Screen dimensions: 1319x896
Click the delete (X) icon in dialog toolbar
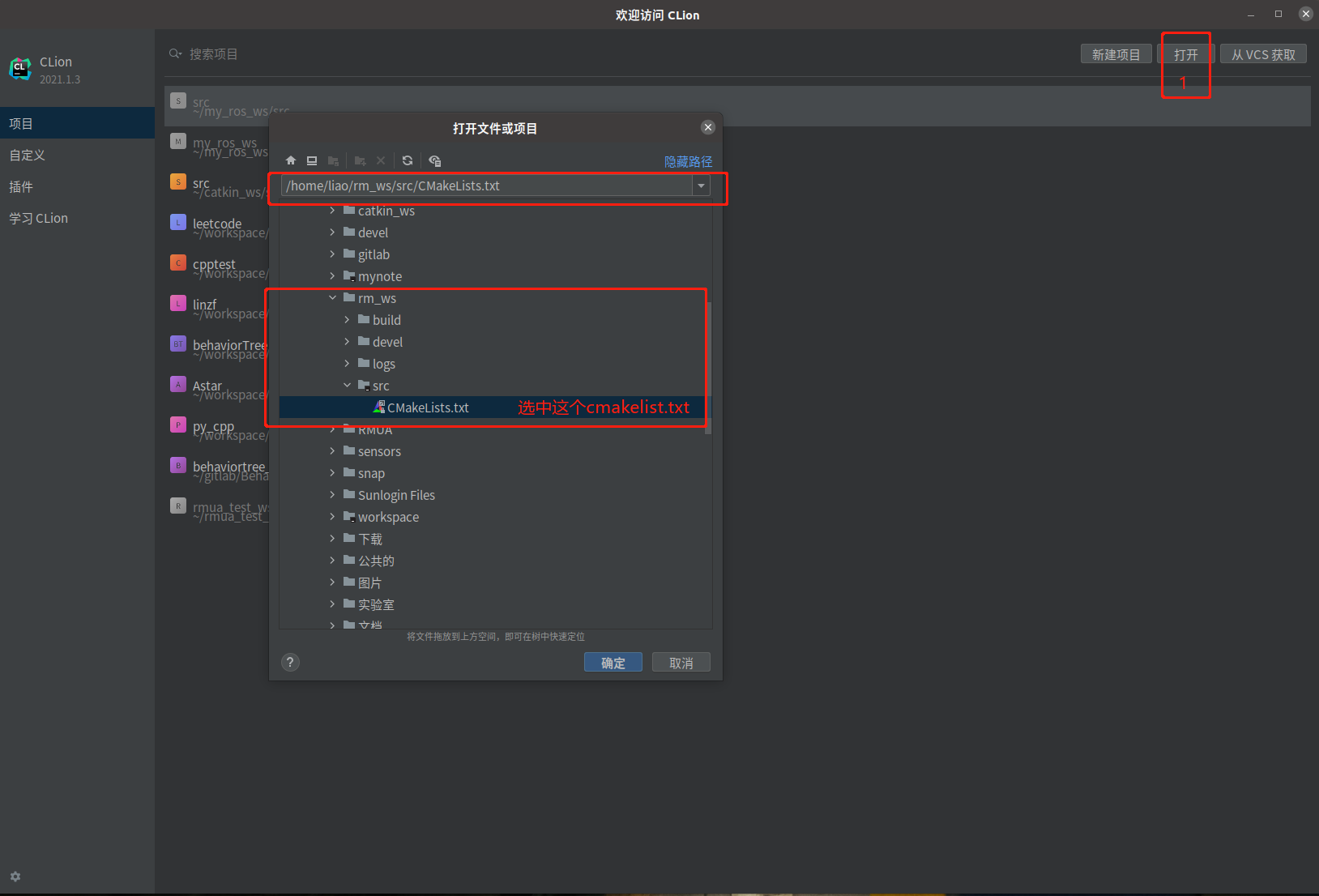click(381, 160)
